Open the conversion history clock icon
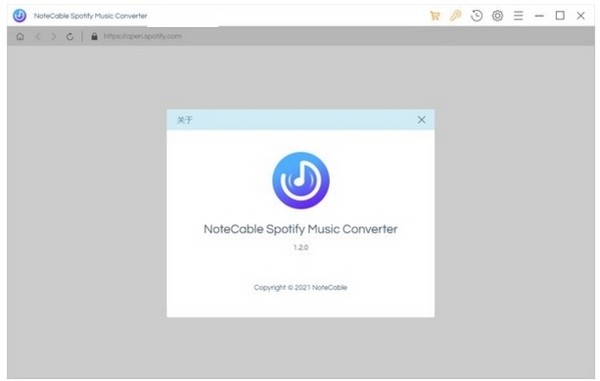The height and width of the screenshot is (381, 600). pyautogui.click(x=476, y=16)
